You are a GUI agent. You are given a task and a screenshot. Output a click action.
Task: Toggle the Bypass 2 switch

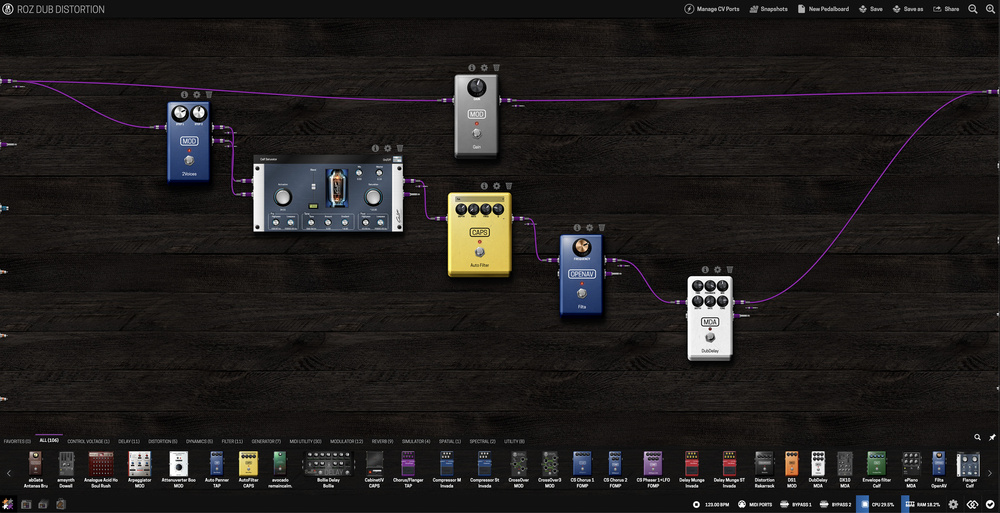tap(835, 504)
